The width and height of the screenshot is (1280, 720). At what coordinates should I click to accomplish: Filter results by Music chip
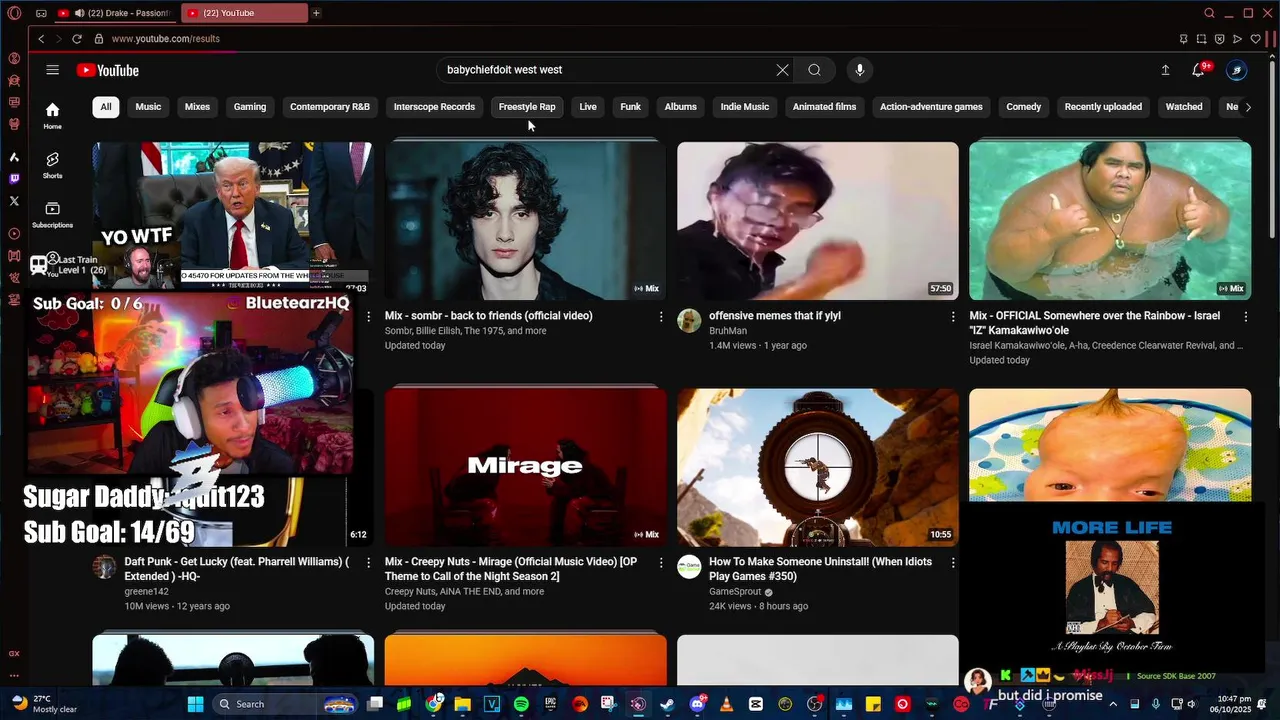148,107
